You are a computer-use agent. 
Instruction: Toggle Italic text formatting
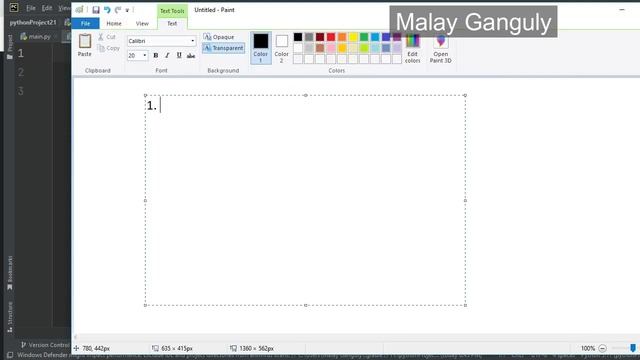tap(167, 56)
